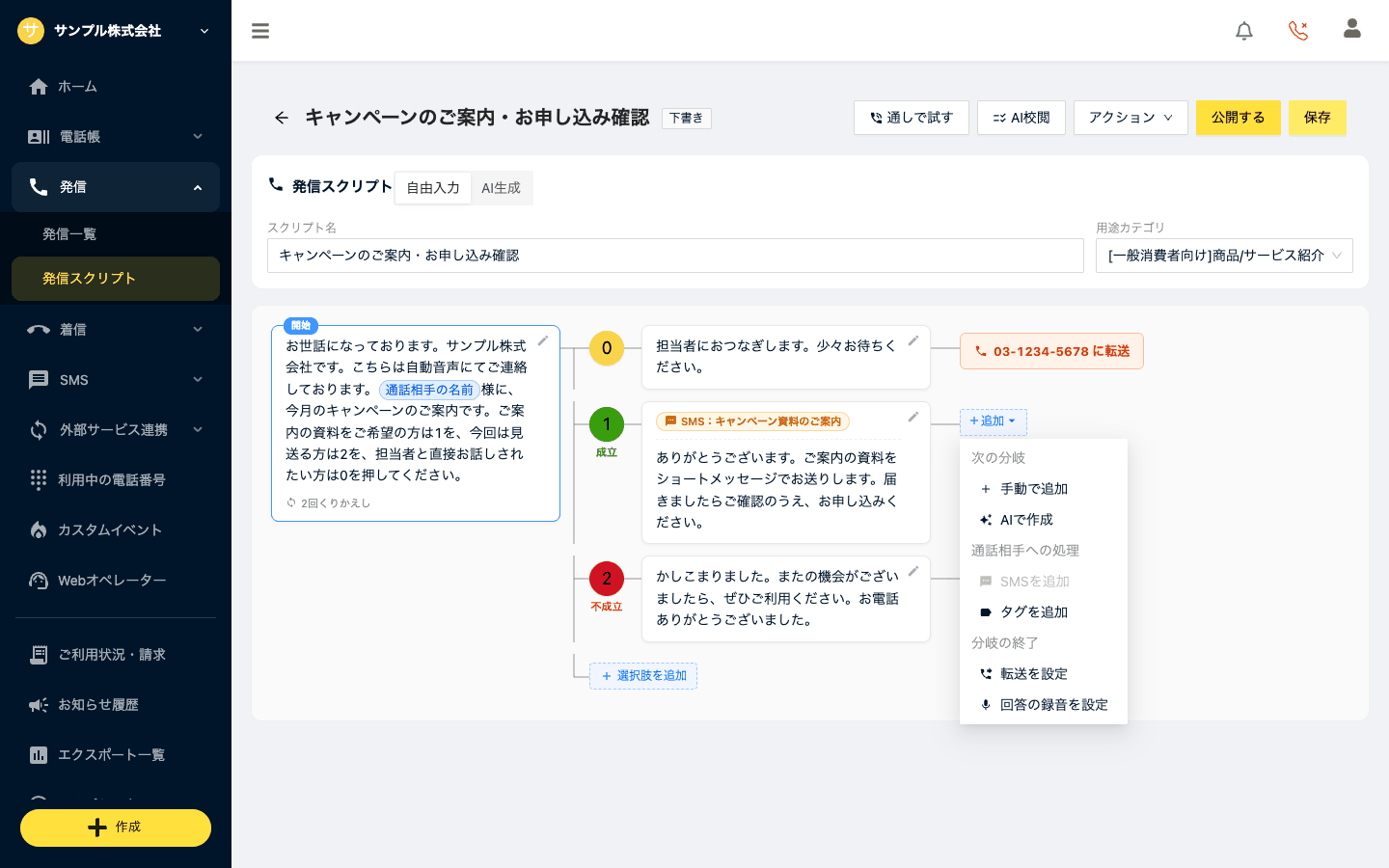Edit the option 2 message pencil
Image resolution: width=1389 pixels, height=868 pixels.
(912, 571)
